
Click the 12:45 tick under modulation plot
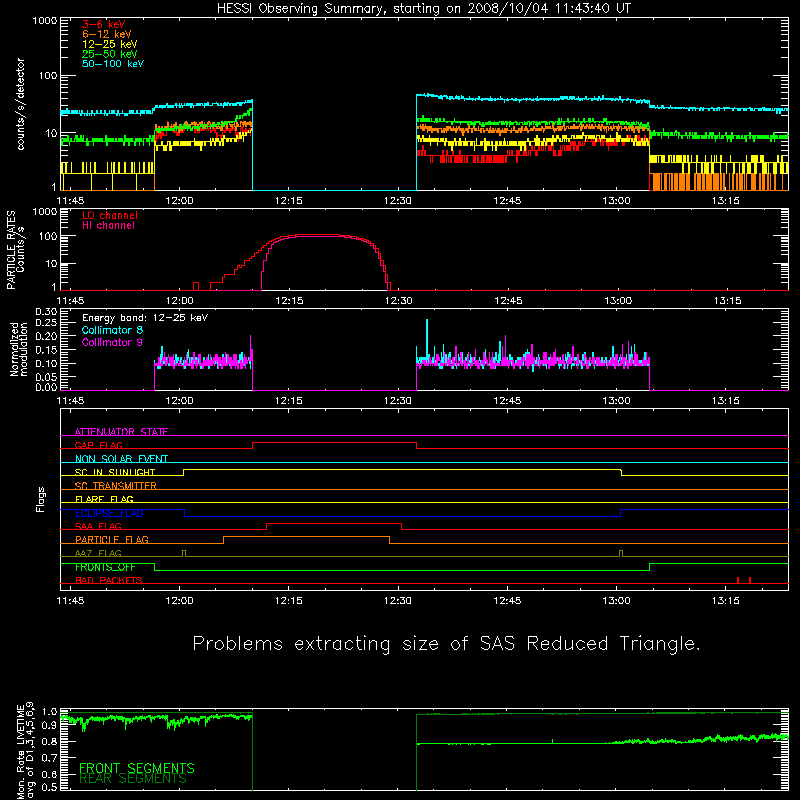(507, 401)
